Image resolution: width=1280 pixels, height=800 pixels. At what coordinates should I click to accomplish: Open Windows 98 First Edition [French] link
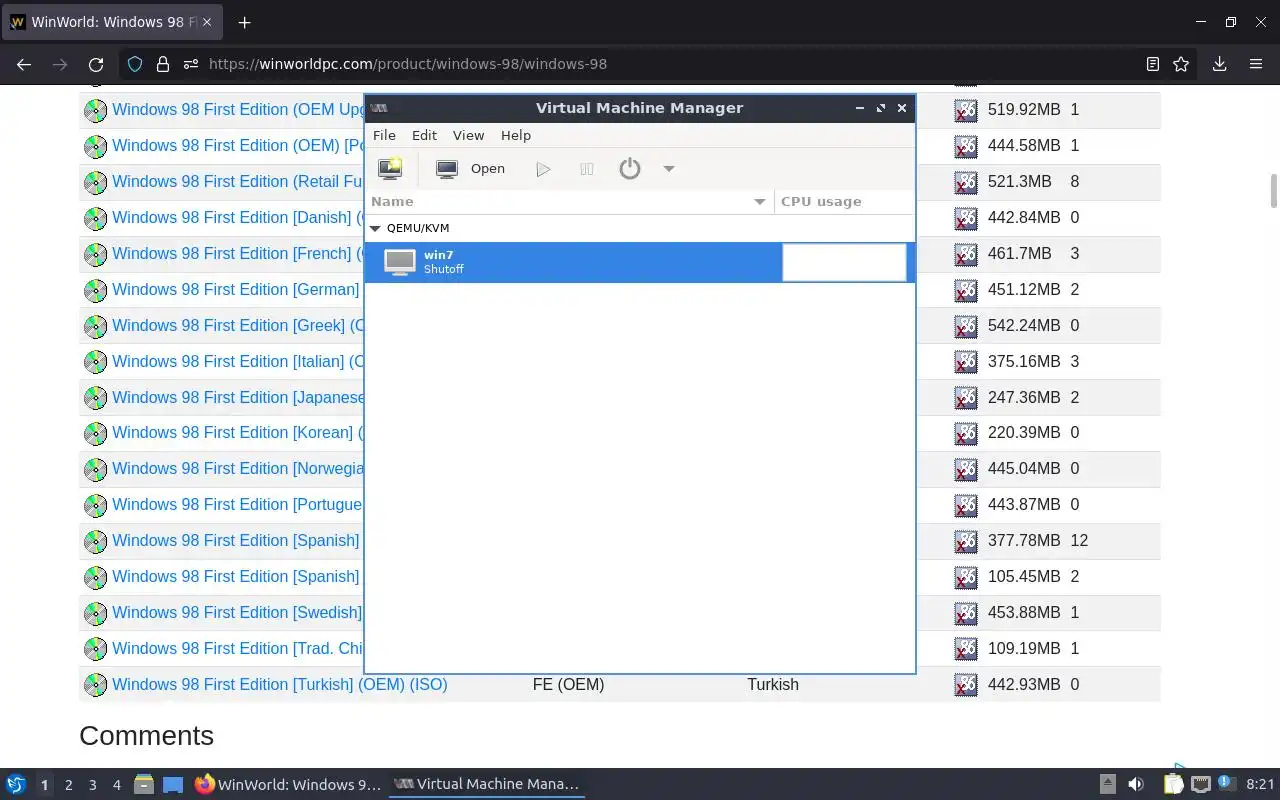[237, 254]
